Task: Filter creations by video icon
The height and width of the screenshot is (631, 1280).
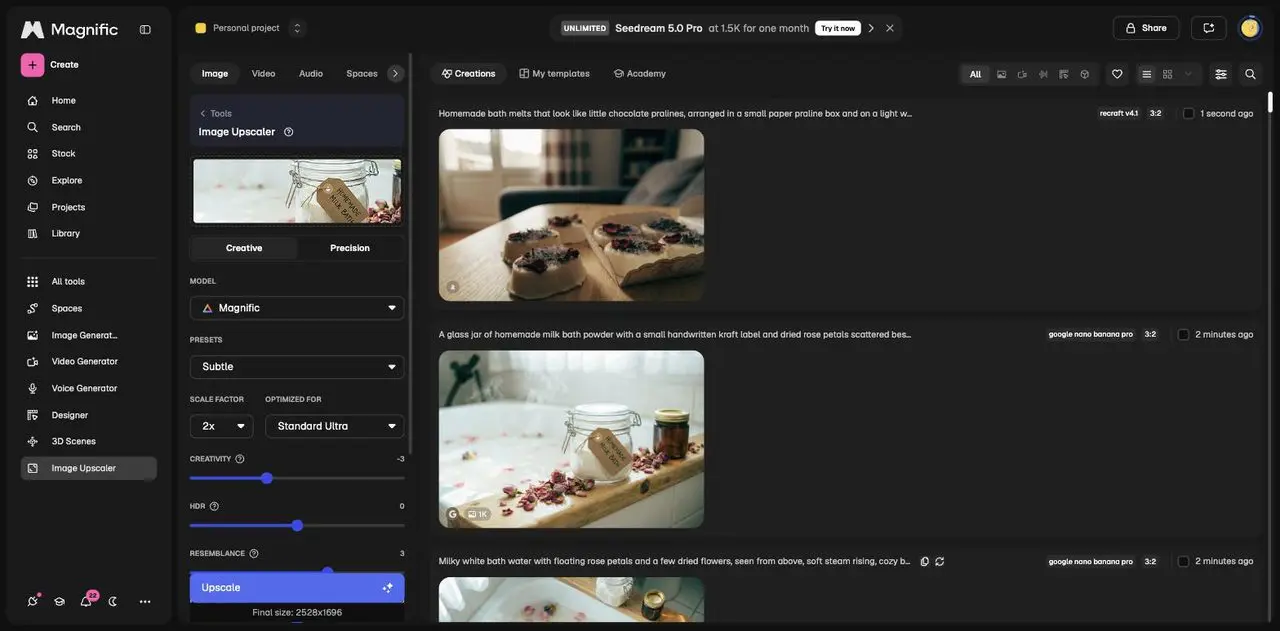Action: pyautogui.click(x=1022, y=74)
